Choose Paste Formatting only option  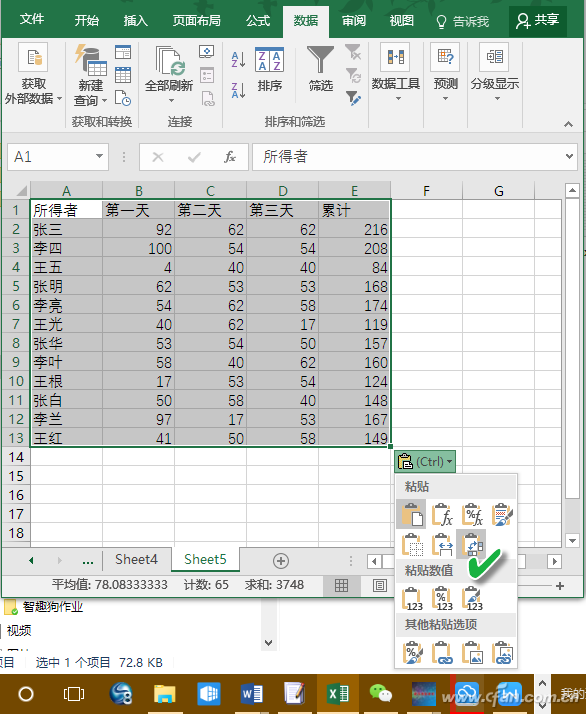[x=412, y=653]
